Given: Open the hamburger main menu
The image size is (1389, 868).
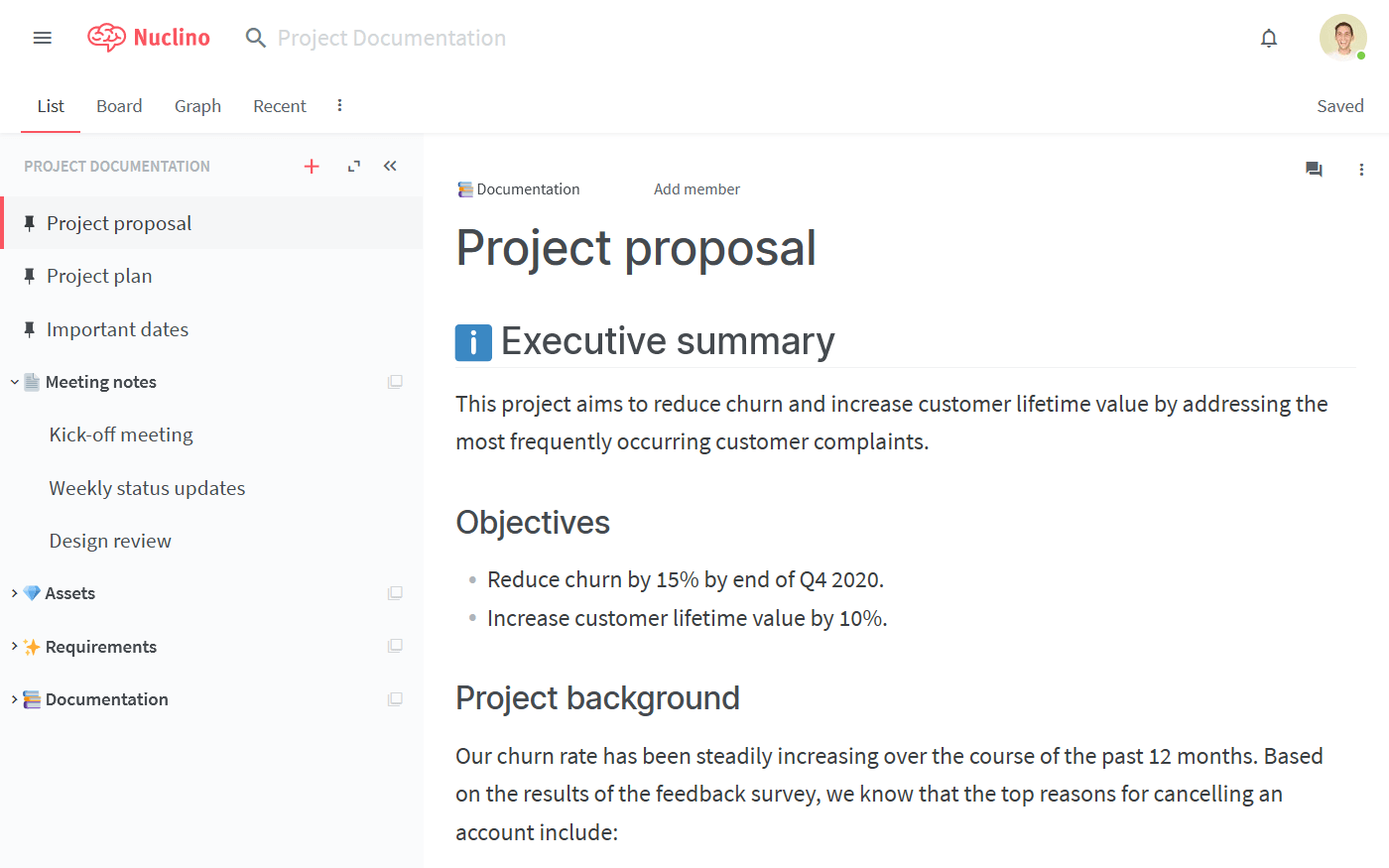Looking at the screenshot, I should [x=42, y=38].
